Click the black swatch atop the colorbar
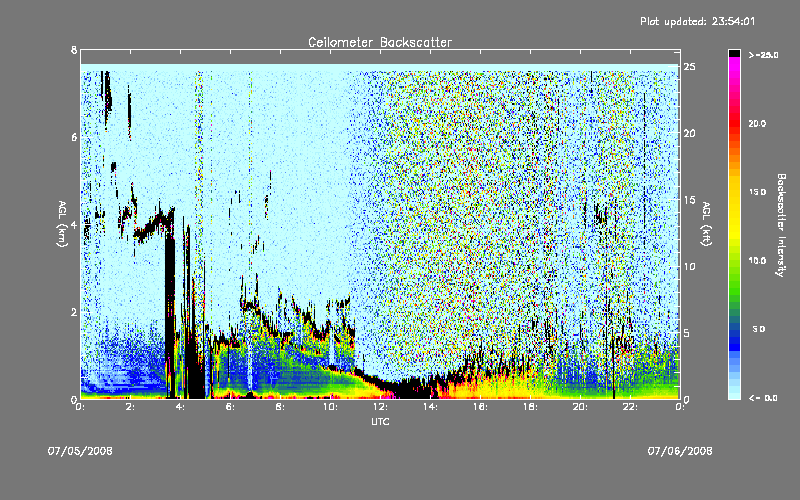The width and height of the screenshot is (800, 500). coord(734,53)
